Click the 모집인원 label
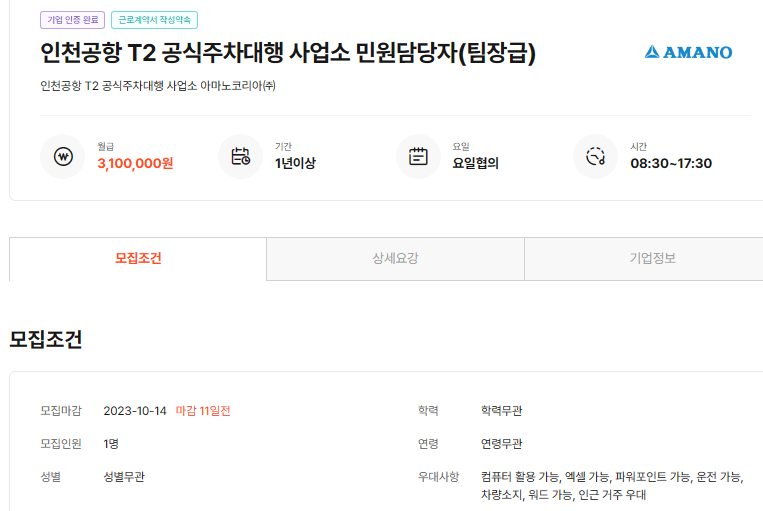 click(61, 444)
